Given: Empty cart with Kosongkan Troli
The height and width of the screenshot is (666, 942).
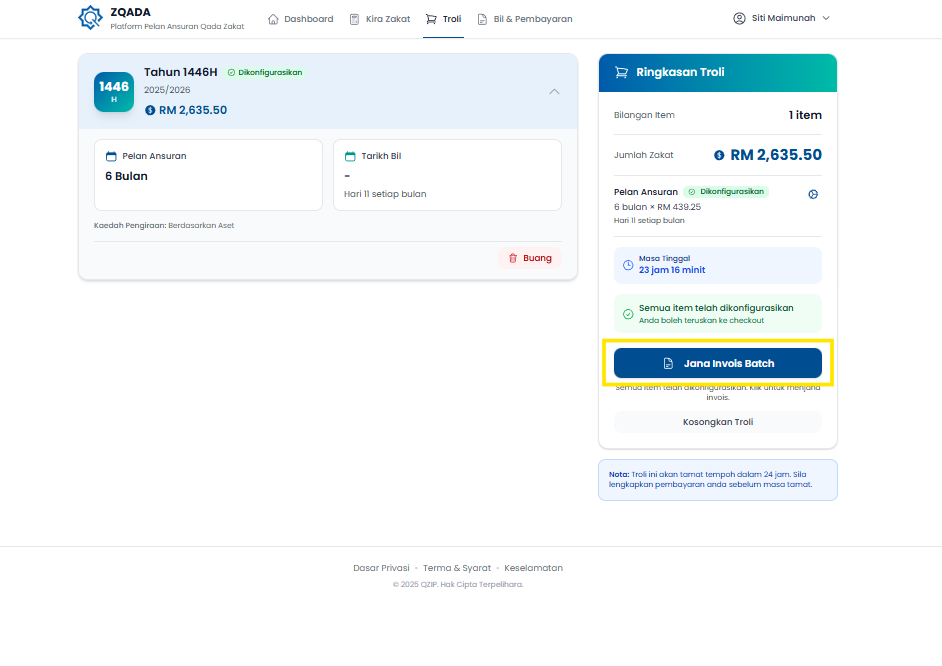Looking at the screenshot, I should coord(718,422).
